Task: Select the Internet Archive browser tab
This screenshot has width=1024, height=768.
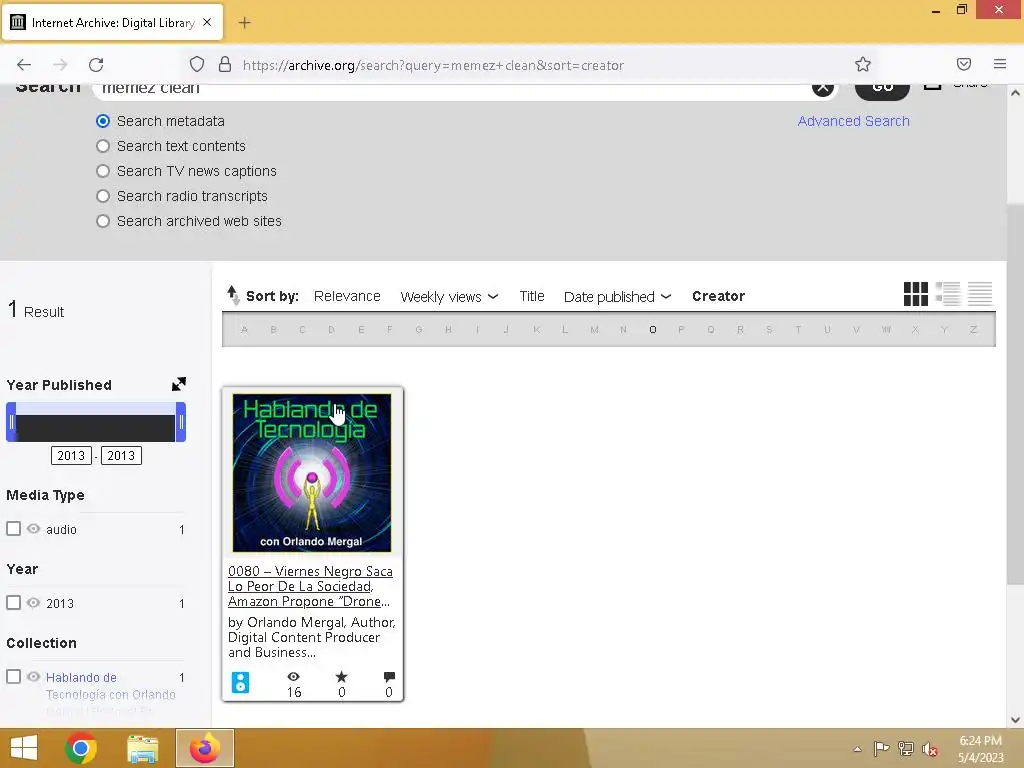Action: pyautogui.click(x=112, y=23)
